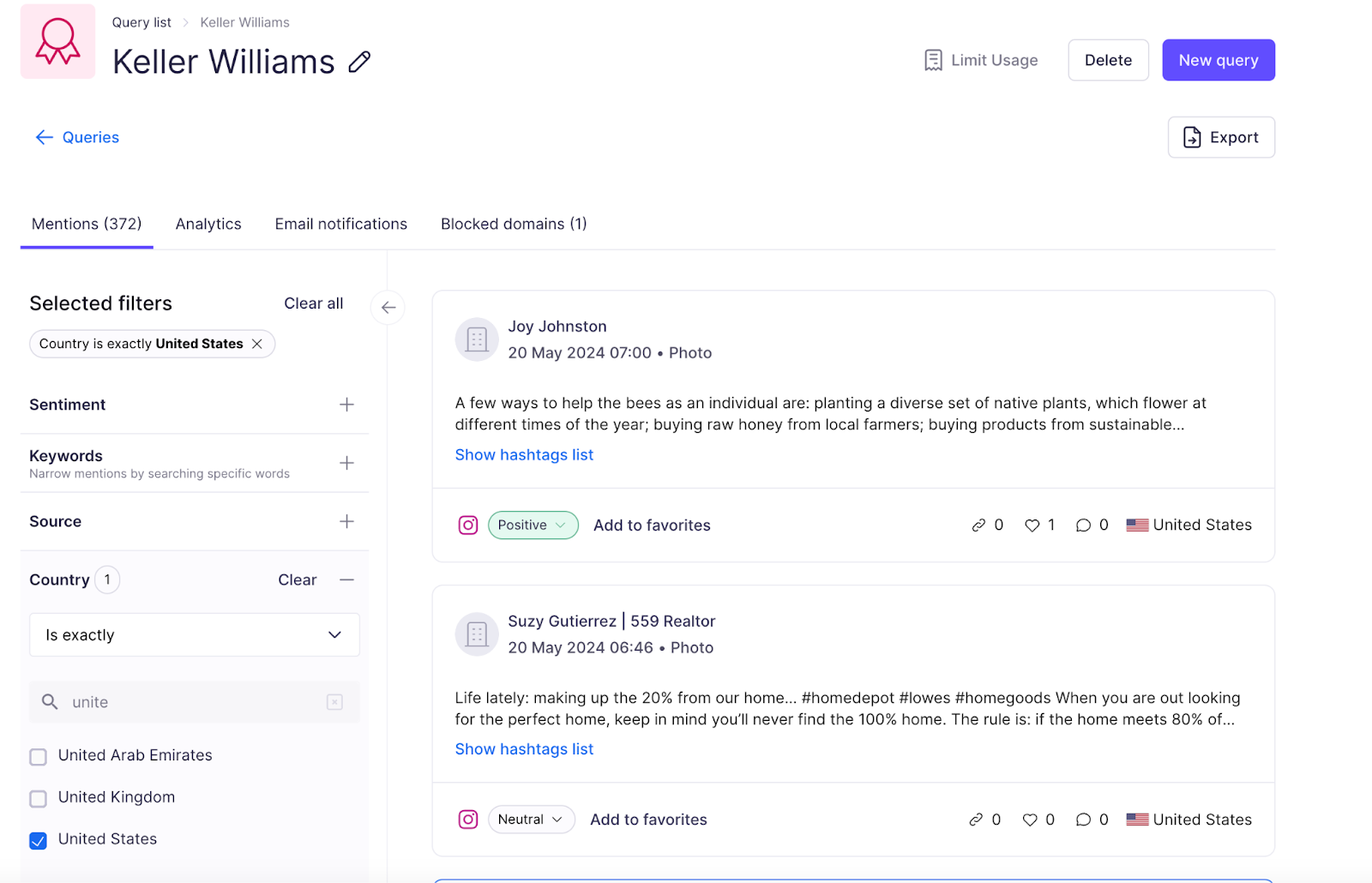Viewport: 1372px width, 883px height.
Task: Click the Keller Williams breadcrumb
Action: click(x=245, y=22)
